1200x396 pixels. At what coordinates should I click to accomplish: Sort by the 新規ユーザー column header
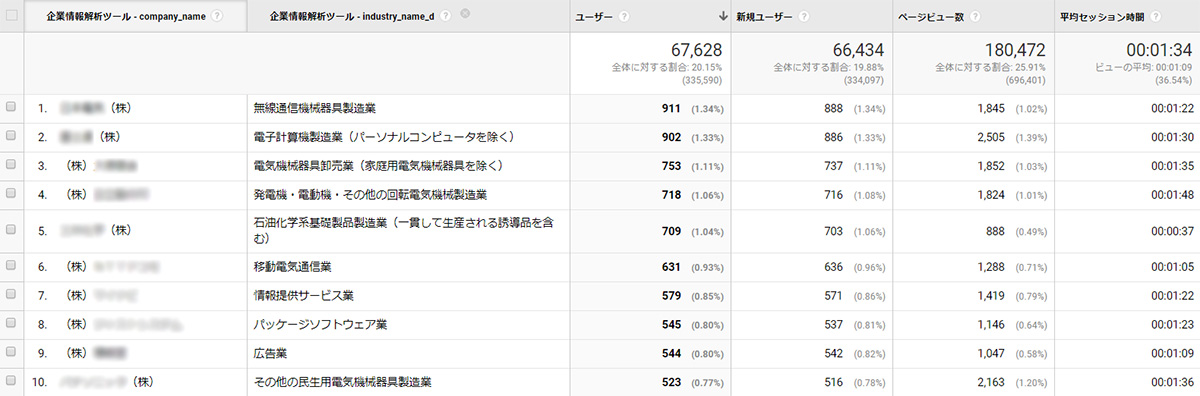point(765,16)
